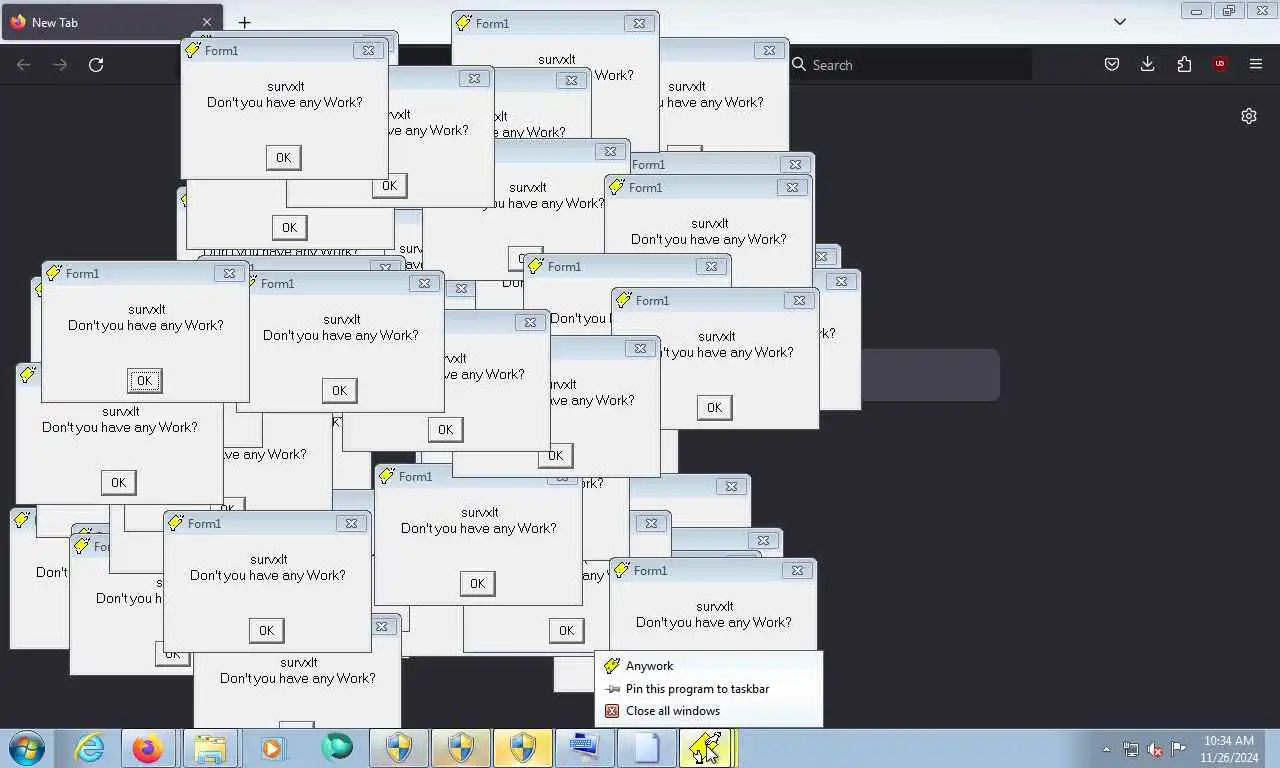Close the New Tab tab

(x=207, y=22)
